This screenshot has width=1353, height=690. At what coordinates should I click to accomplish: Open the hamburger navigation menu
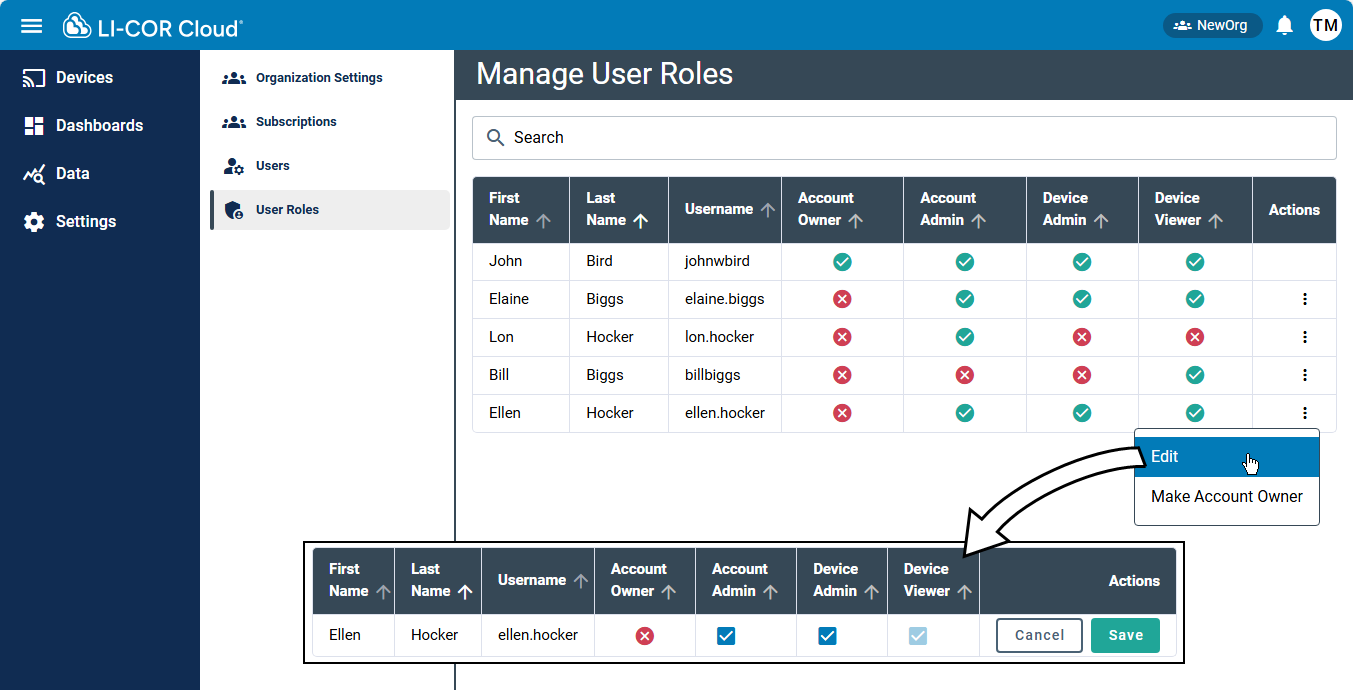[x=31, y=25]
